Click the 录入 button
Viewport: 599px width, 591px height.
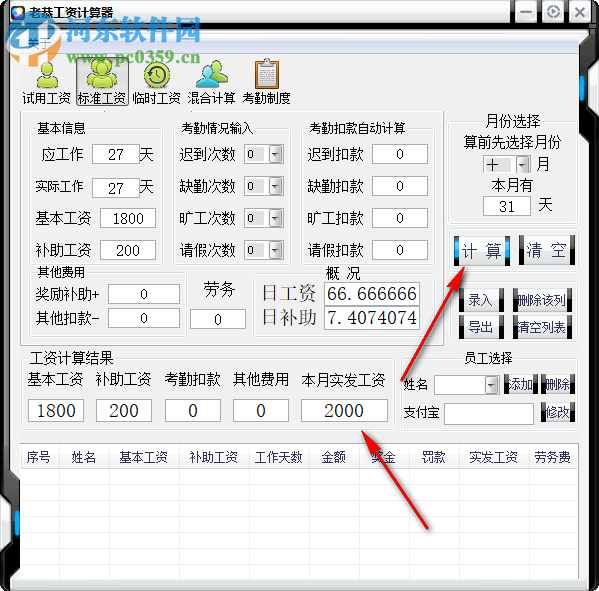coord(481,300)
